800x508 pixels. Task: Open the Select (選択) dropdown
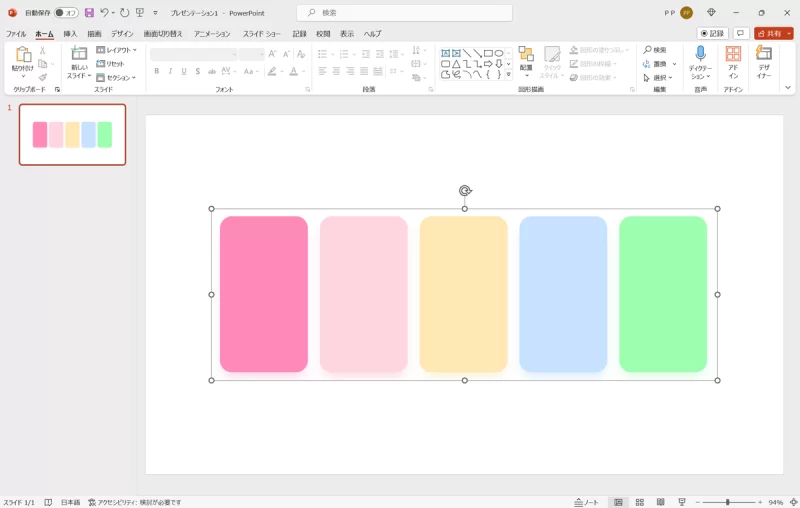point(658,78)
